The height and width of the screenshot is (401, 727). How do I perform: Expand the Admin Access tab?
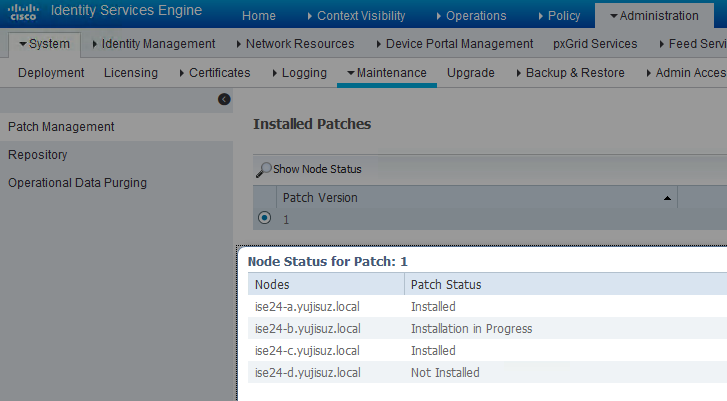(x=687, y=73)
